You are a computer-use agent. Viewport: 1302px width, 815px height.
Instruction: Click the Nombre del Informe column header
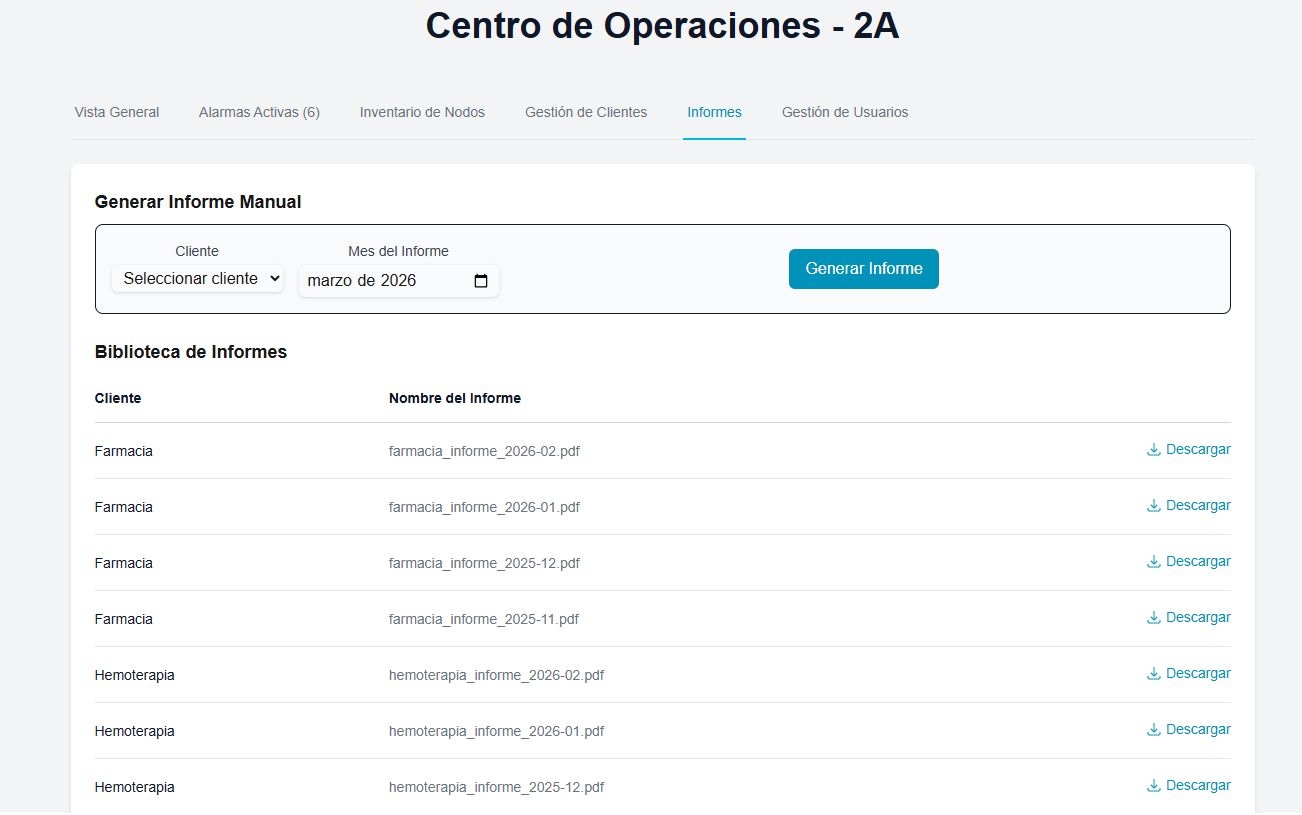click(455, 399)
